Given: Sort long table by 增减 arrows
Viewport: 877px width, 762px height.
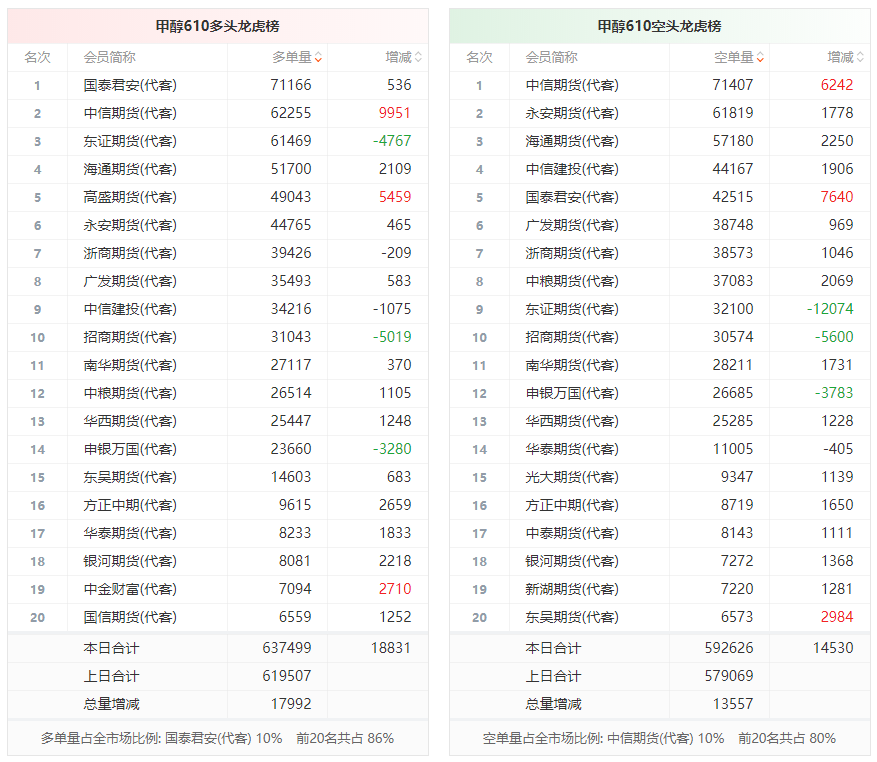Looking at the screenshot, I should point(418,57).
